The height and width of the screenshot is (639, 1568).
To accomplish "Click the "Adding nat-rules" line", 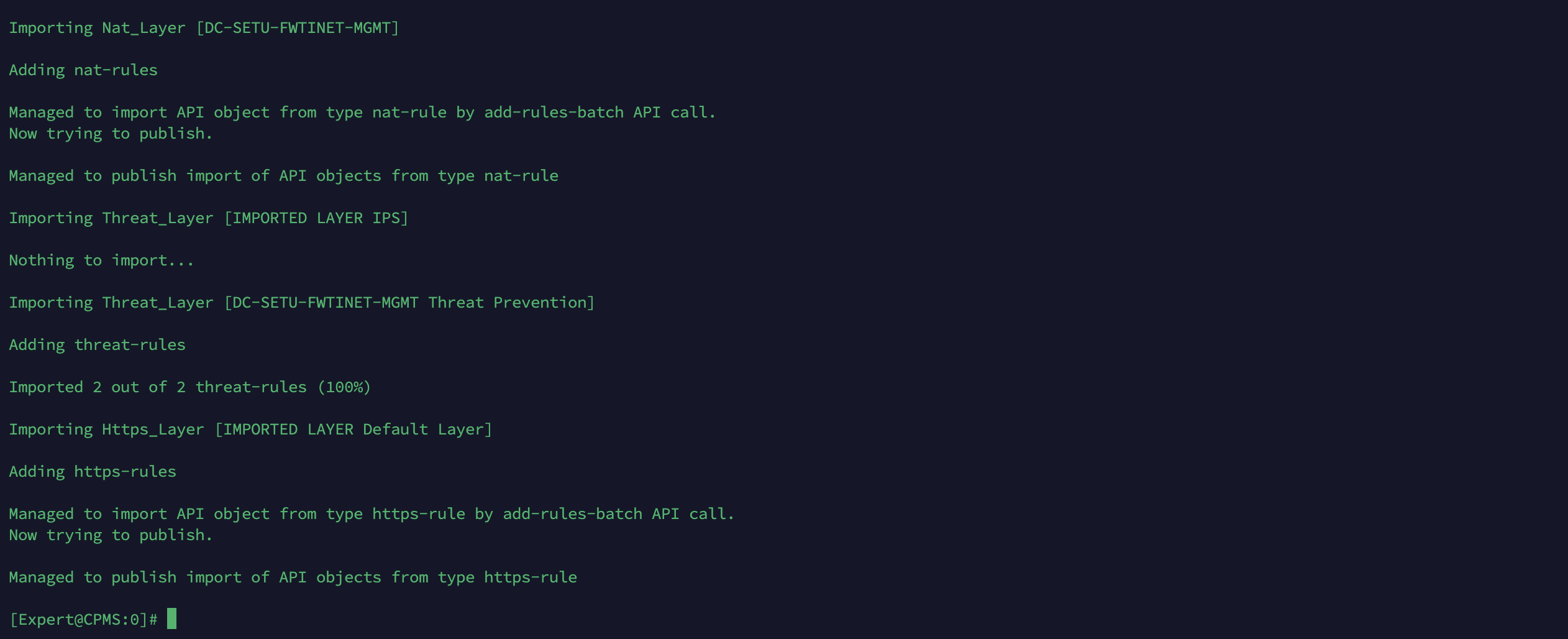I will pos(83,70).
